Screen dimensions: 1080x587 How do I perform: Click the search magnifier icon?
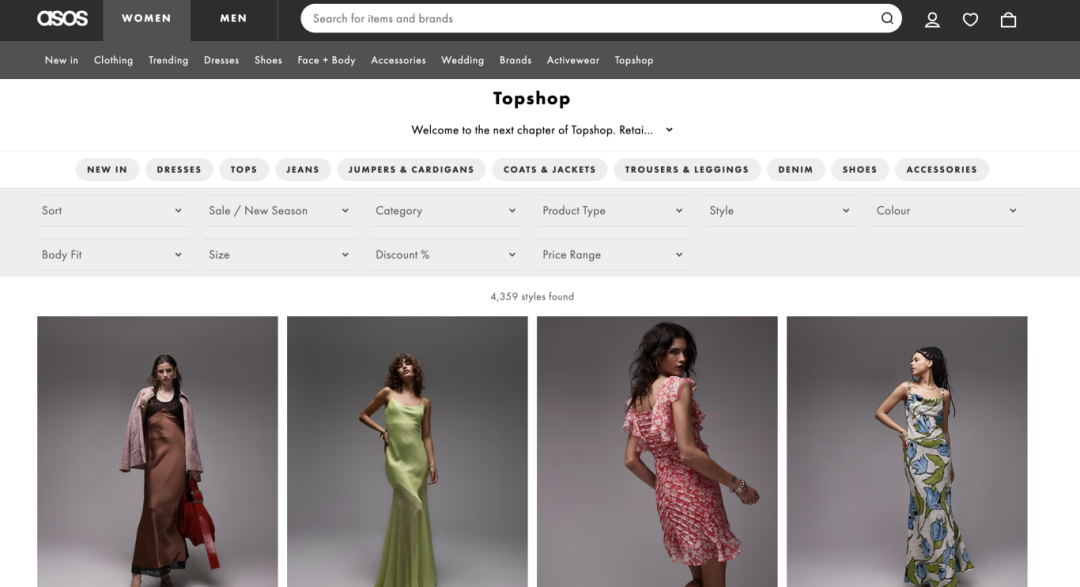[887, 19]
